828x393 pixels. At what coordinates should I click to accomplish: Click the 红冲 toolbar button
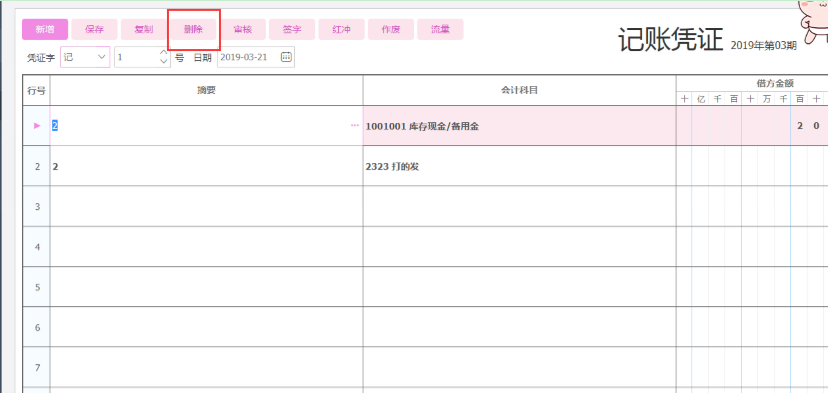(342, 30)
